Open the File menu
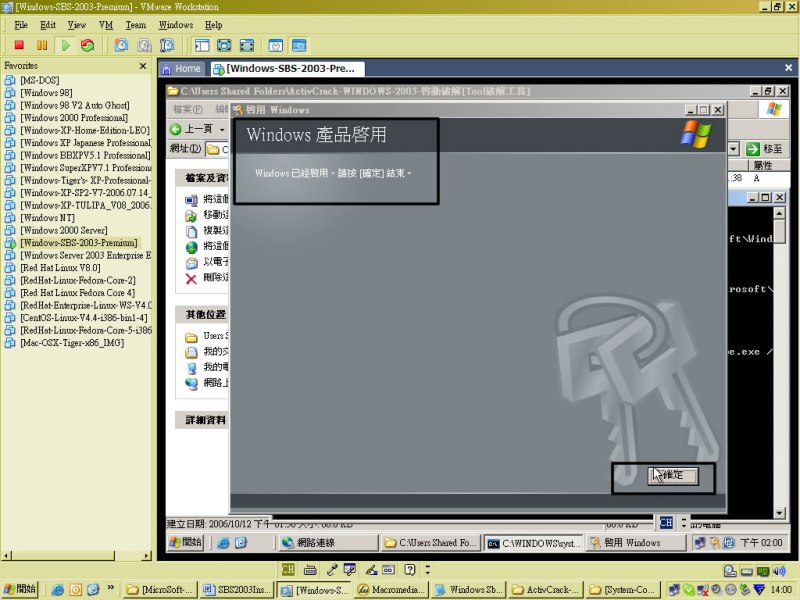This screenshot has height=600, width=800. point(21,25)
